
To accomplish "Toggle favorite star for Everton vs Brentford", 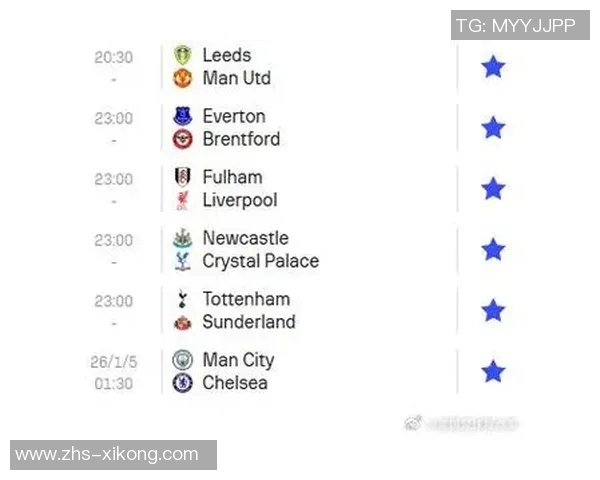I will (493, 128).
